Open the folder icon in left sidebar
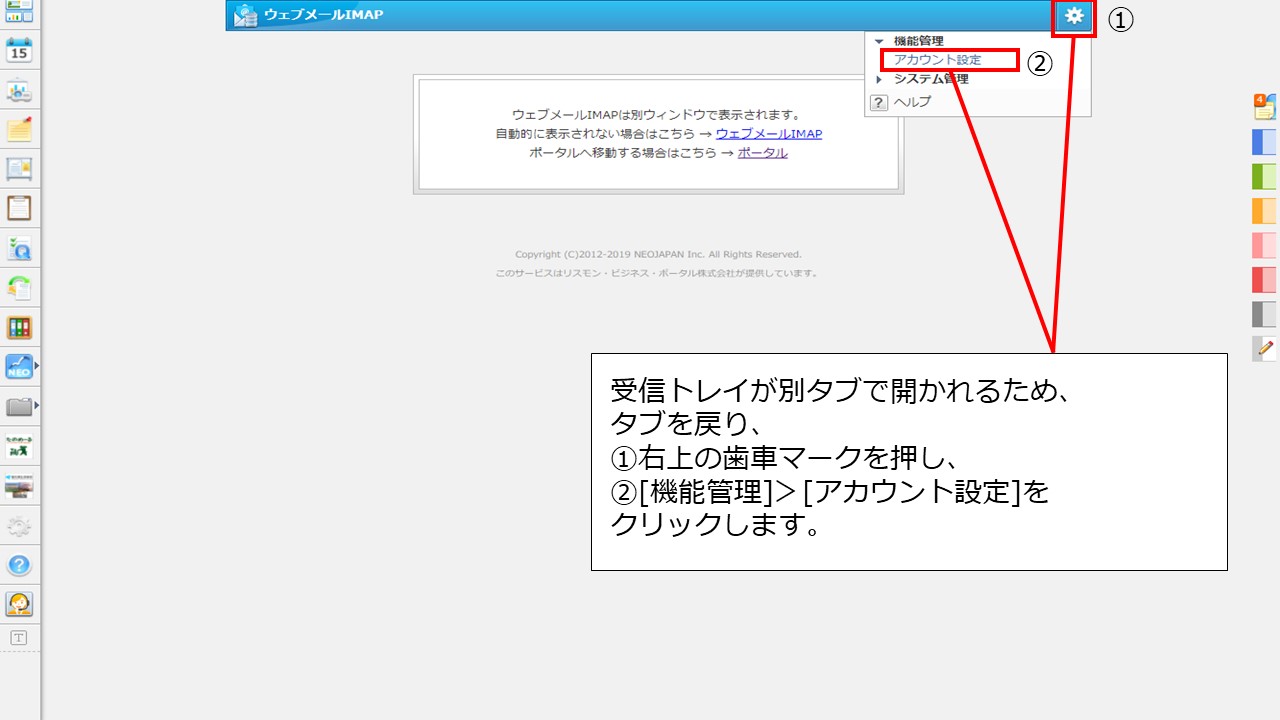Screen dimensions: 1280x720 (18, 406)
